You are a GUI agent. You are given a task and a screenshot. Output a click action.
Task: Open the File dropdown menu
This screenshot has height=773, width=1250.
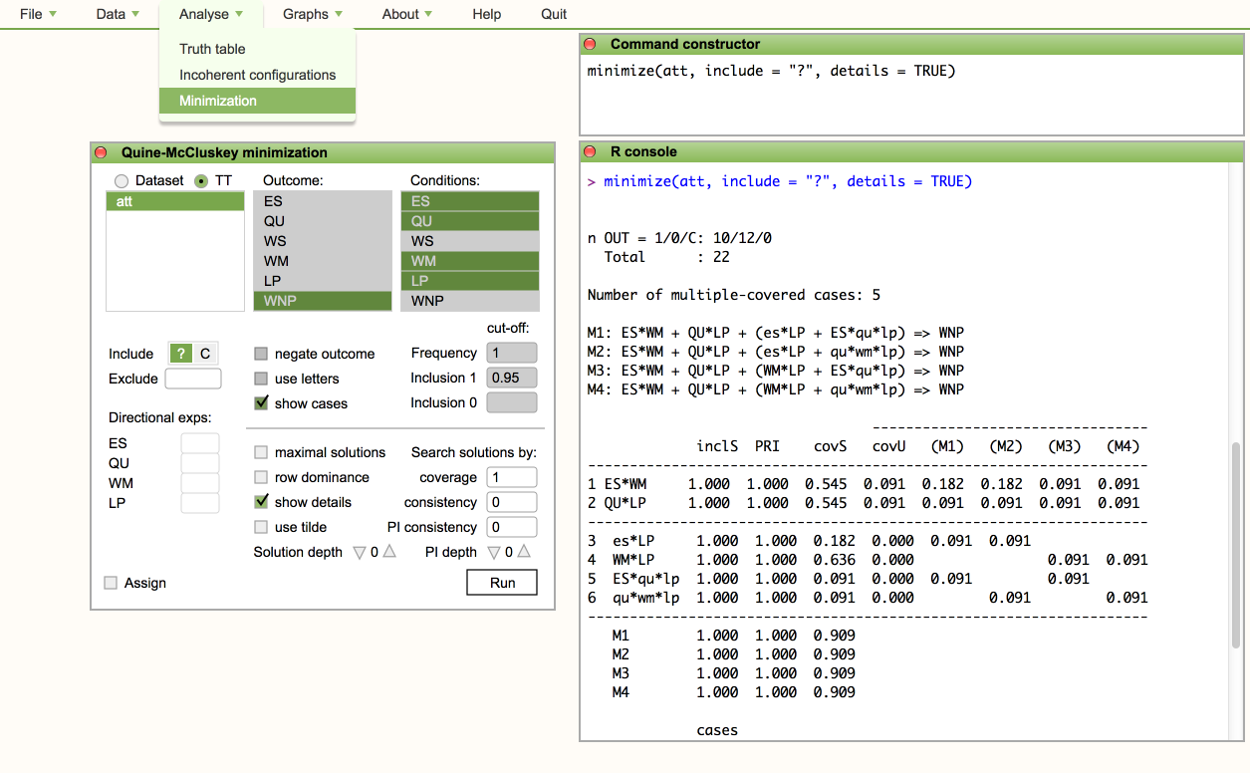coord(38,14)
